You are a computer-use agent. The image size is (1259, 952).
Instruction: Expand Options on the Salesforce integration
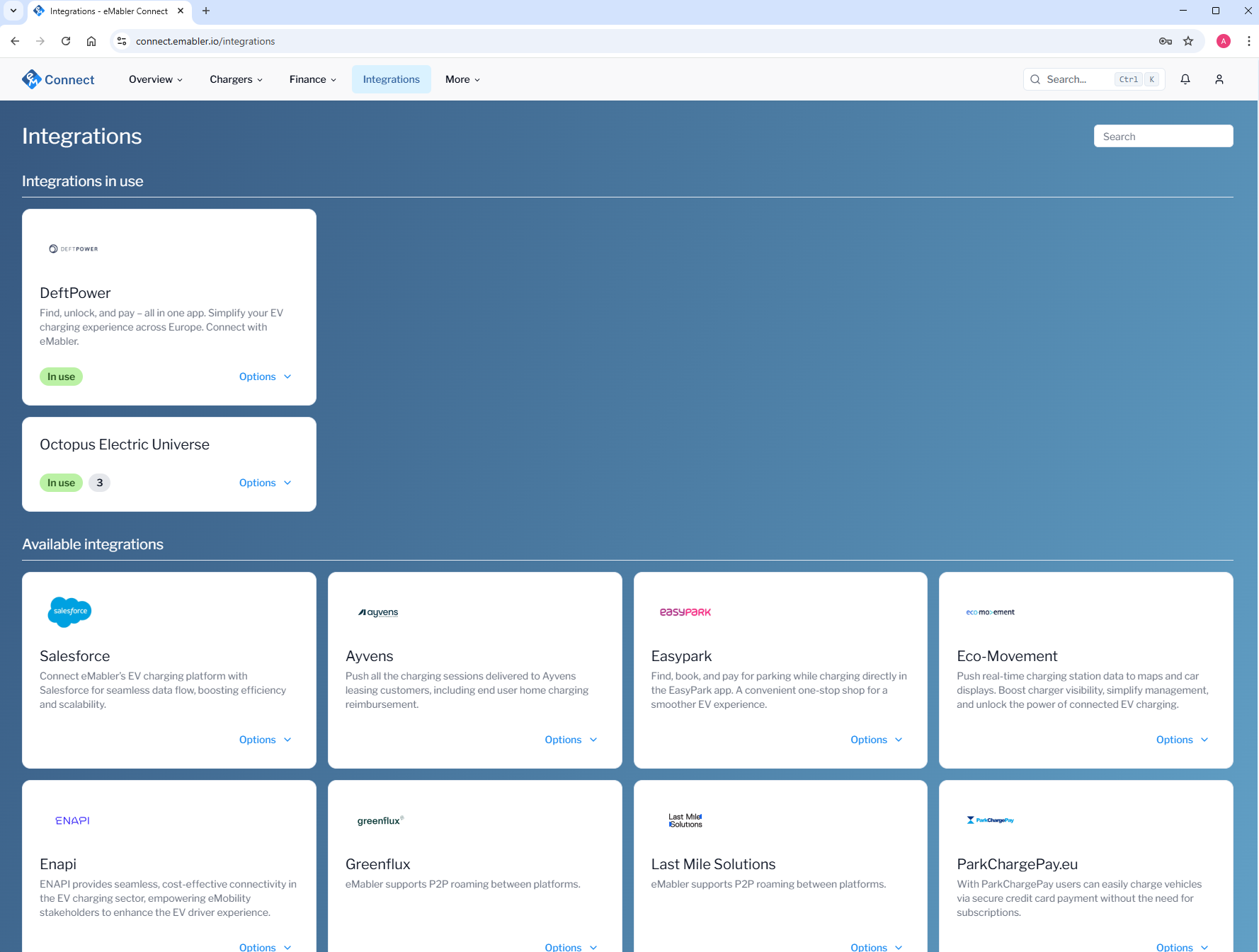265,739
